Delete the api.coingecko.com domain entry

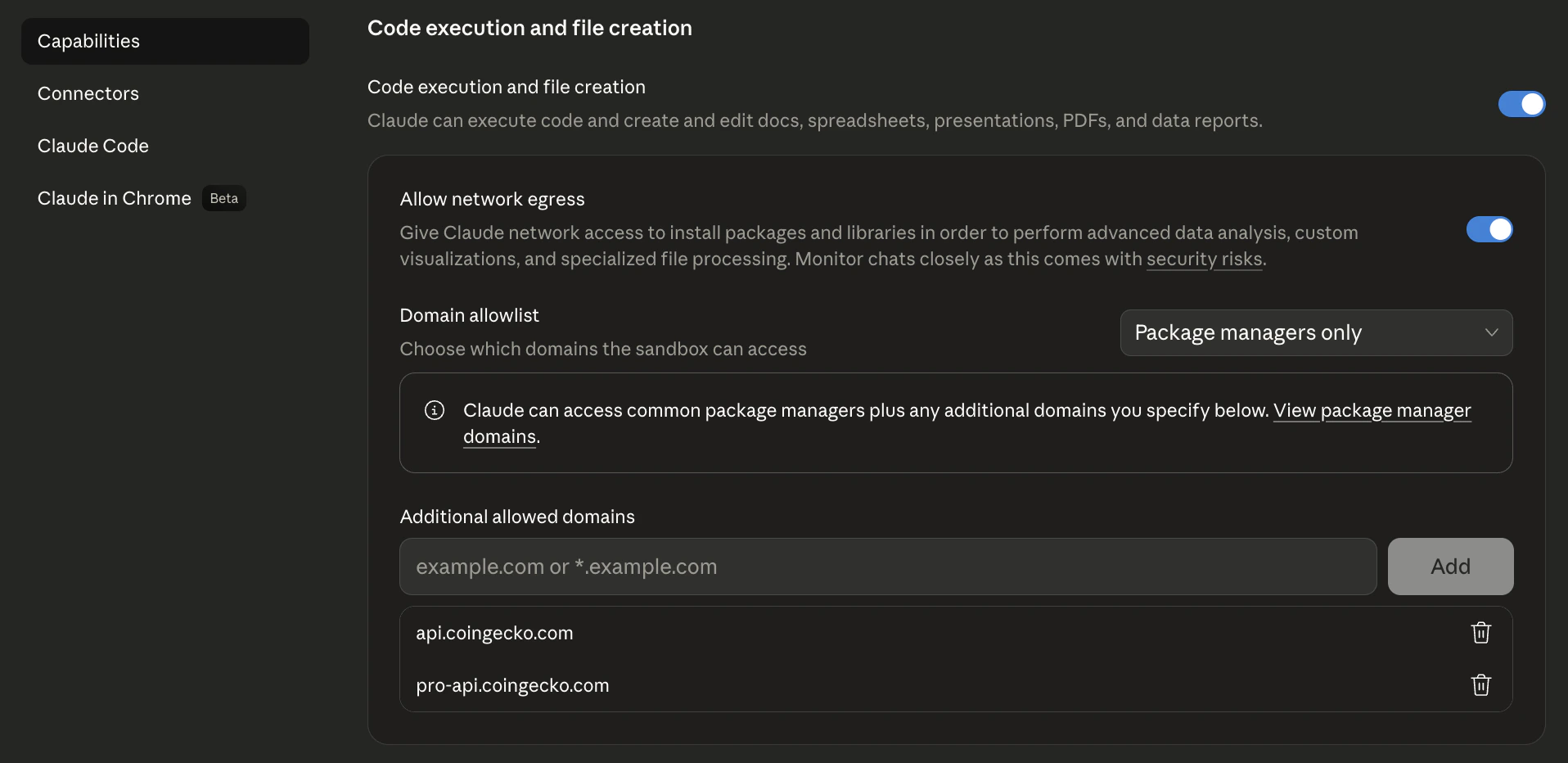(x=1480, y=633)
